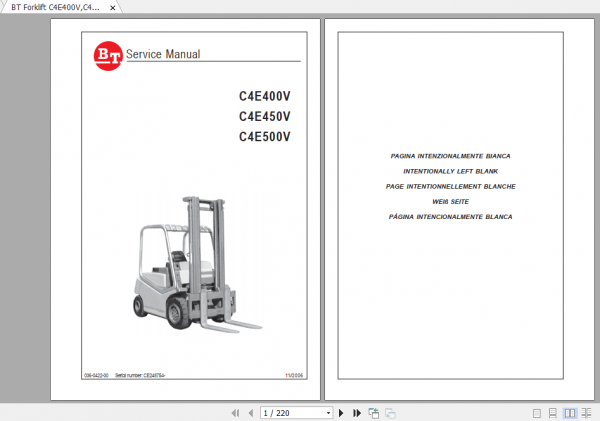Click the grayed next view icon
Screen dimensions: 600x421
(x=390, y=413)
